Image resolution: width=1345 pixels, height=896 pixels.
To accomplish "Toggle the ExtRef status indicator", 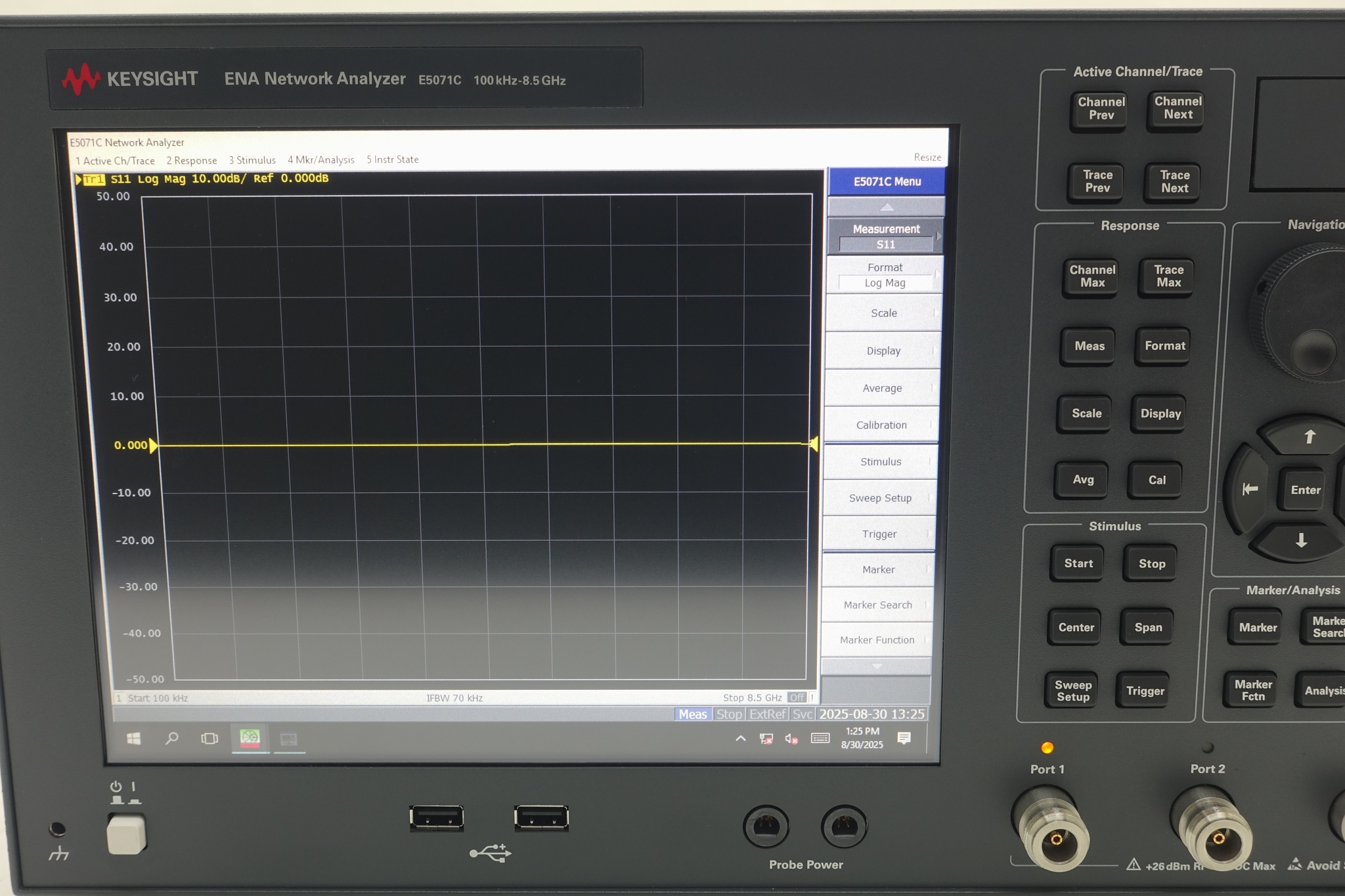I will pos(767,714).
